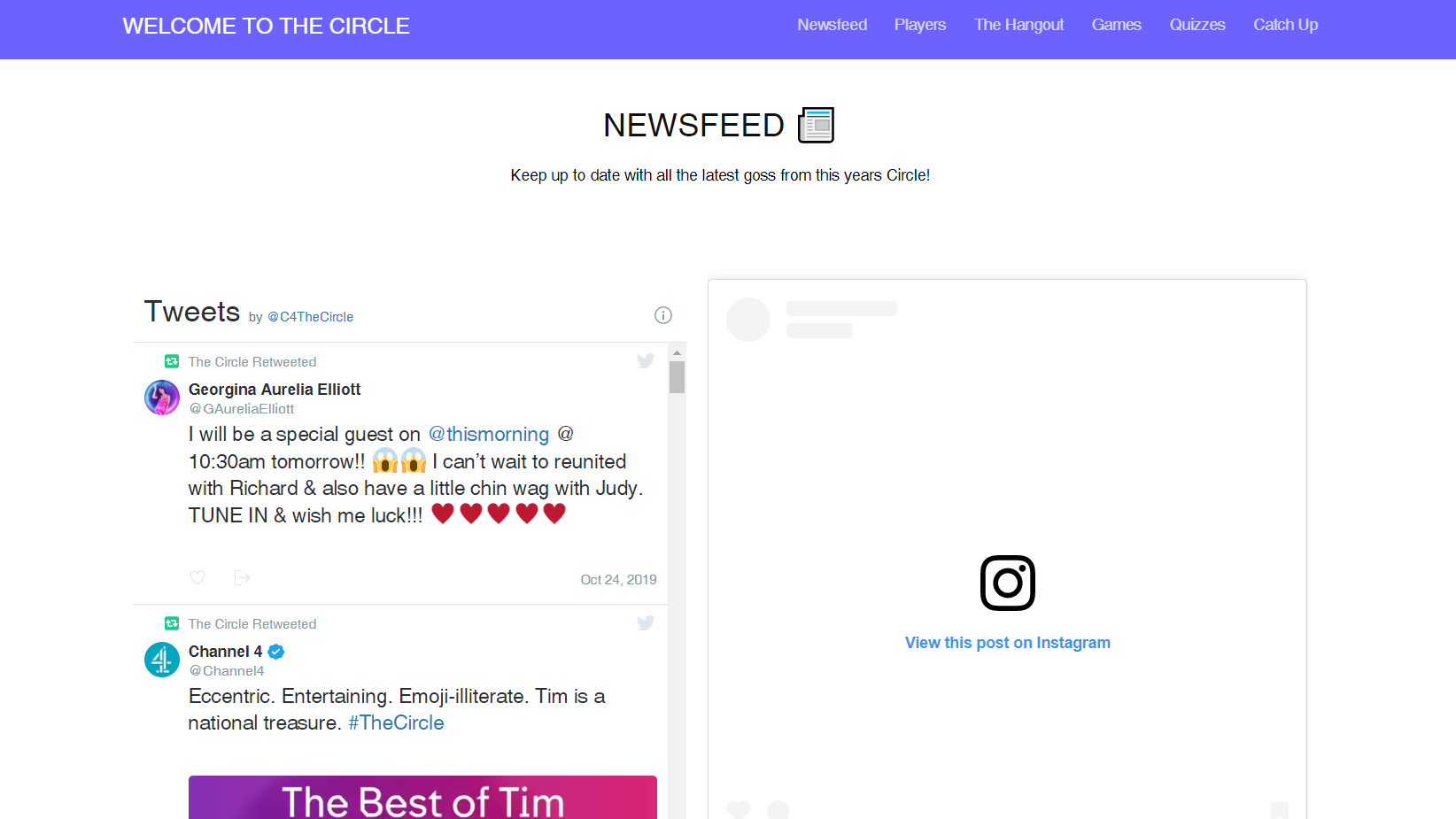
Task: Go to the Players page
Action: pos(919,25)
